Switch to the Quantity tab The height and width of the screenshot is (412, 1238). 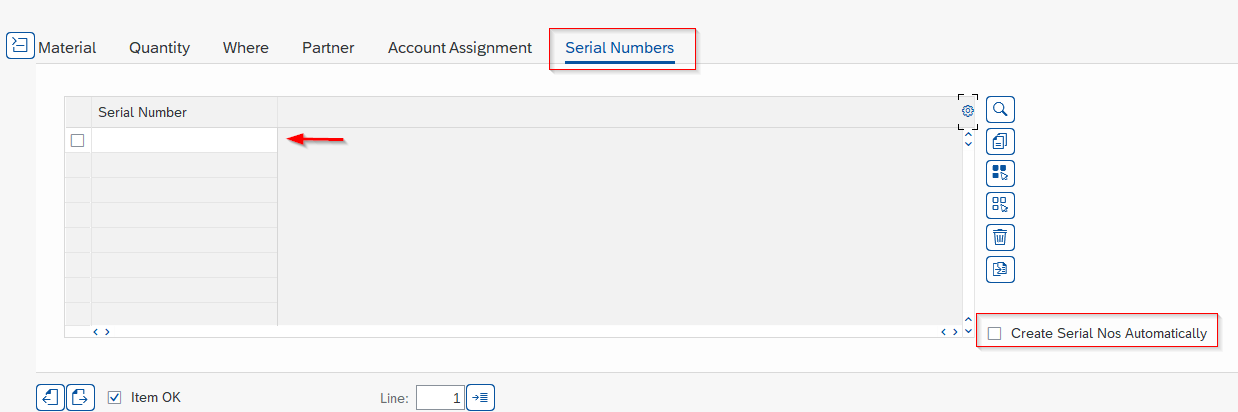click(x=159, y=48)
